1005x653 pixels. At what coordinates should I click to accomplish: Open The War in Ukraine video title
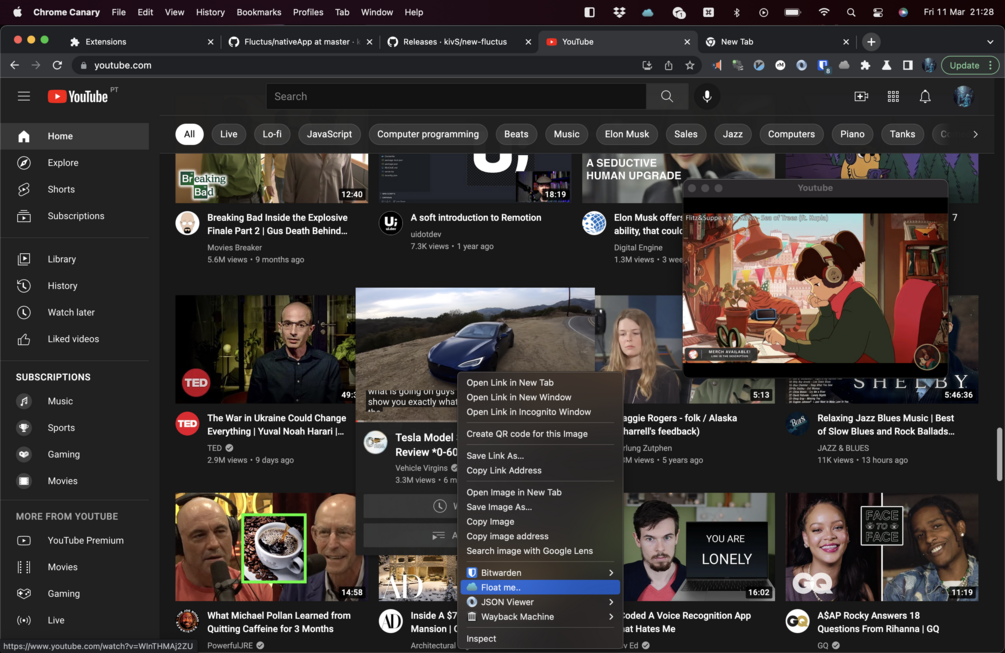(x=276, y=425)
